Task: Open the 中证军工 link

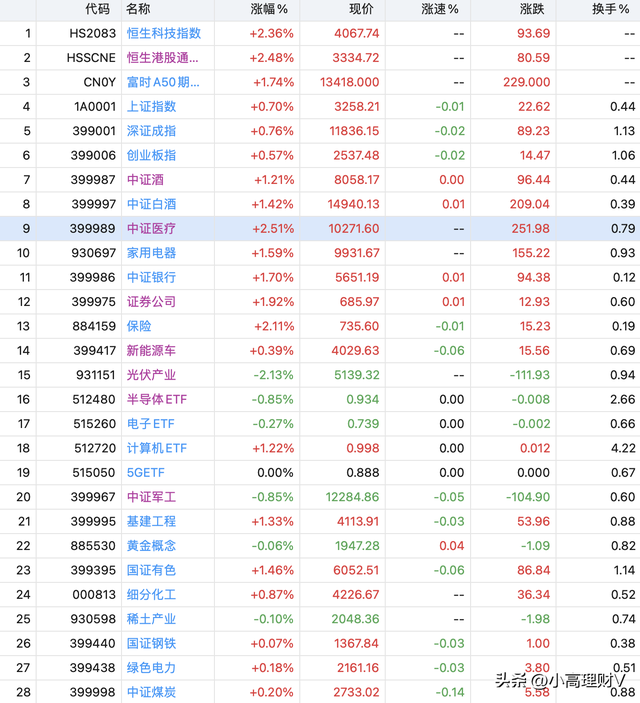Action: pyautogui.click(x=151, y=497)
